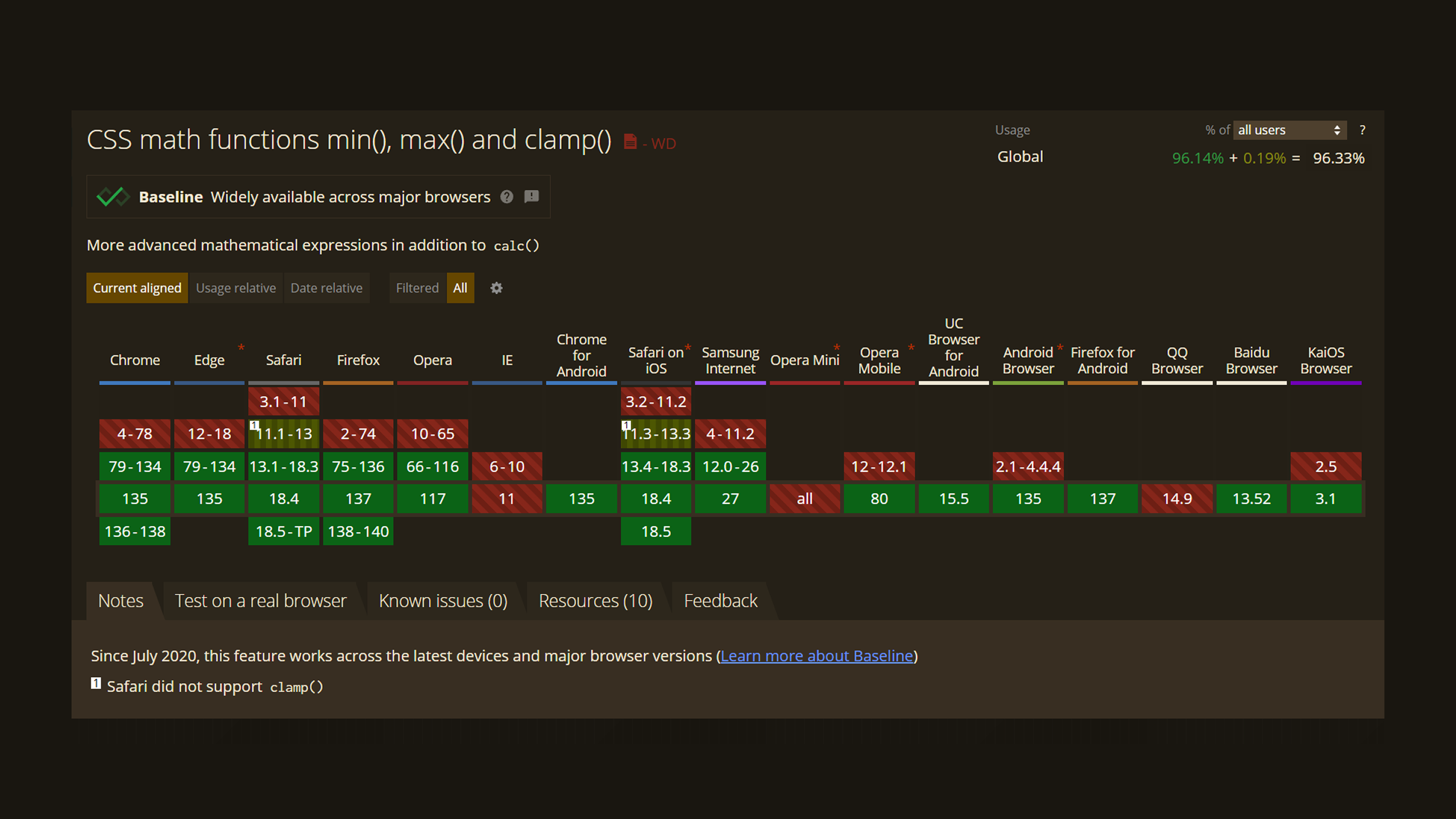Image resolution: width=1456 pixels, height=819 pixels.
Task: Click the Safari on iOS column header
Action: click(656, 360)
